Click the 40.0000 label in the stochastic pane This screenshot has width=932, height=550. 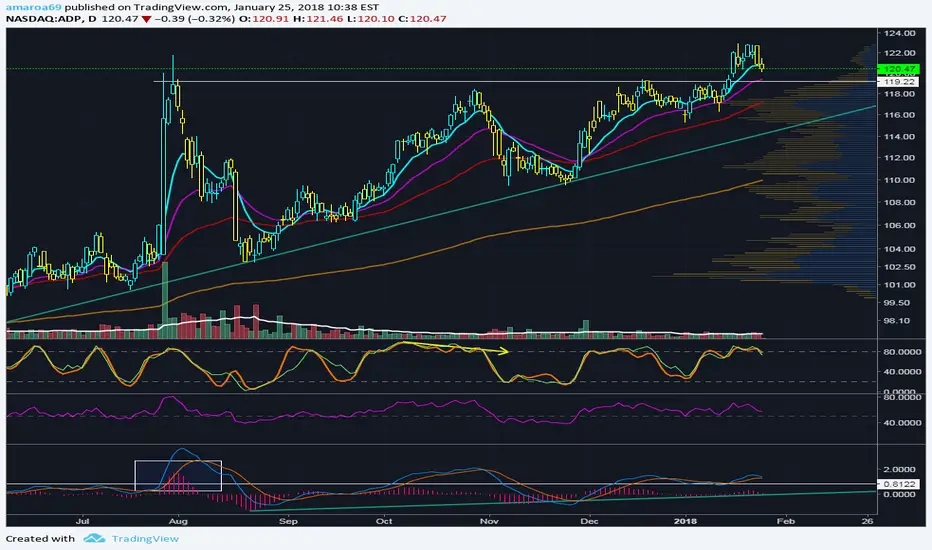tap(902, 372)
